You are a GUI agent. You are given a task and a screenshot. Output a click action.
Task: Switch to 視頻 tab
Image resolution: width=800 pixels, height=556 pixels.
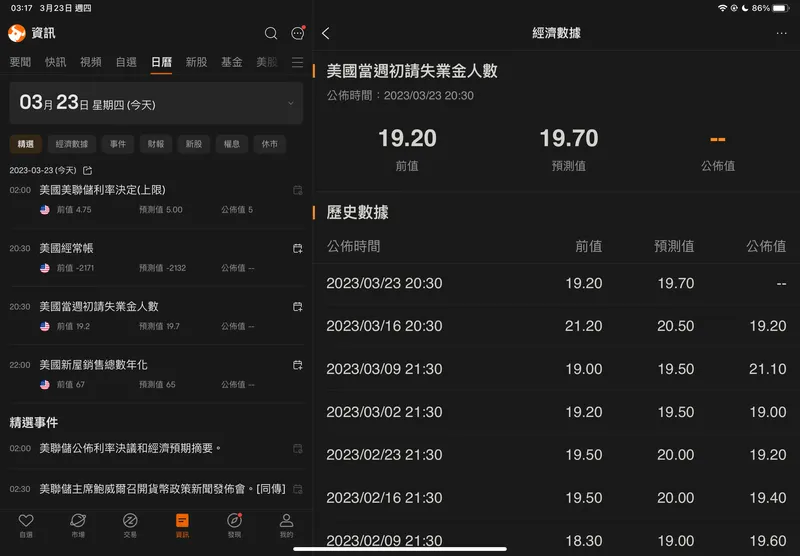tap(91, 62)
